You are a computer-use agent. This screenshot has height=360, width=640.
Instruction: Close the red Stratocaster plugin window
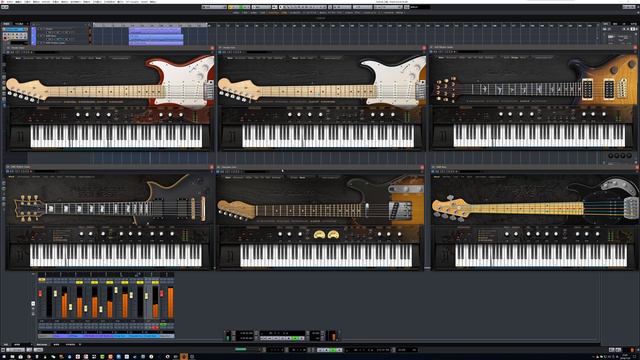coord(212,48)
